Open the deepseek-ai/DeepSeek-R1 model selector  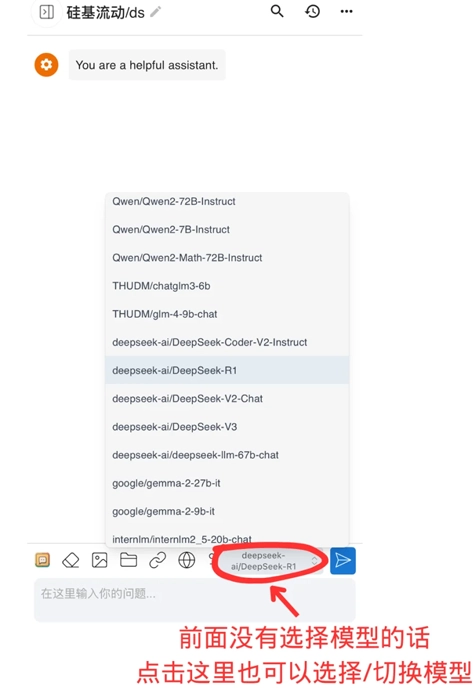coord(269,561)
